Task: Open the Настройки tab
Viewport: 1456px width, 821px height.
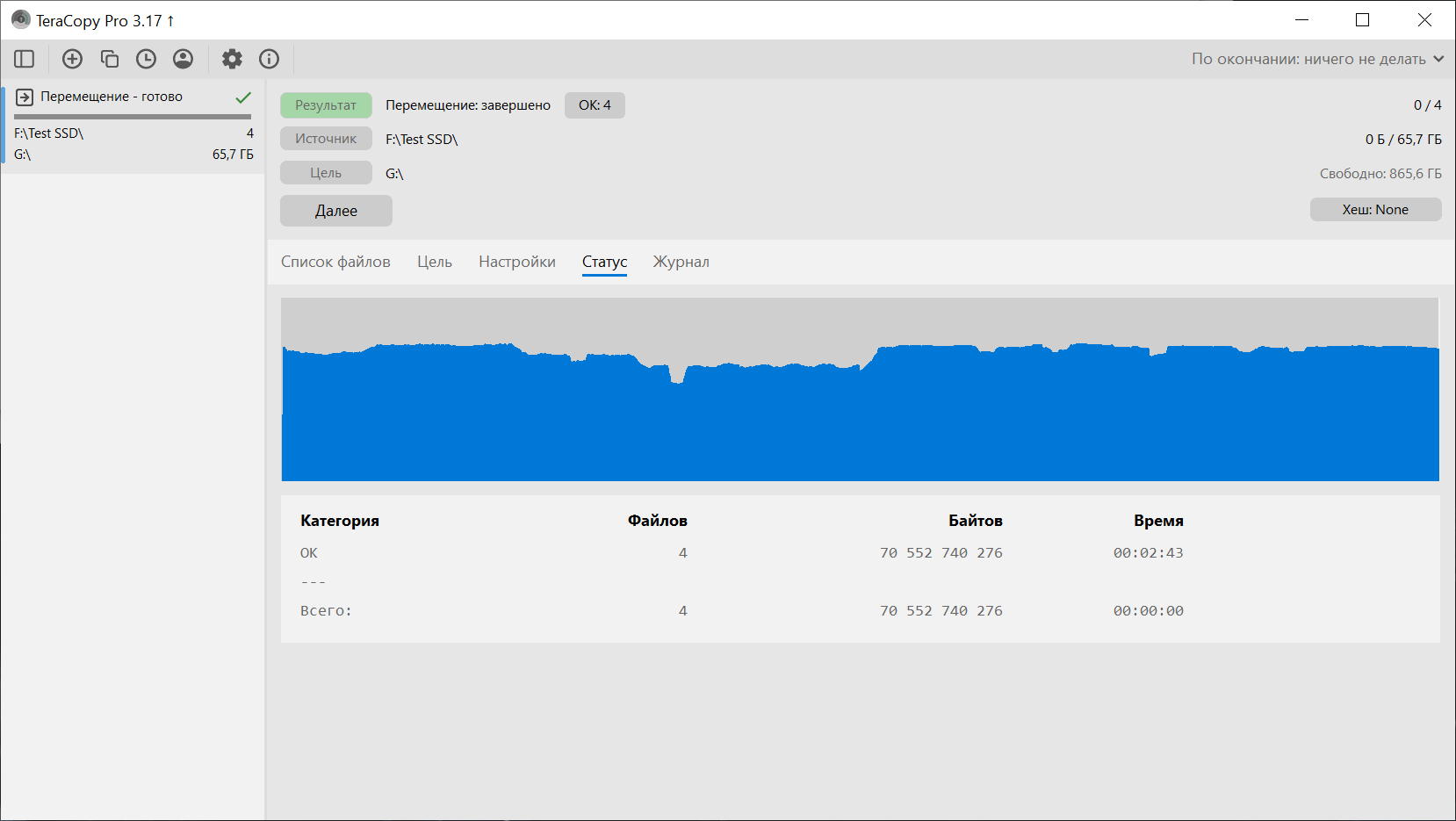Action: 517,262
